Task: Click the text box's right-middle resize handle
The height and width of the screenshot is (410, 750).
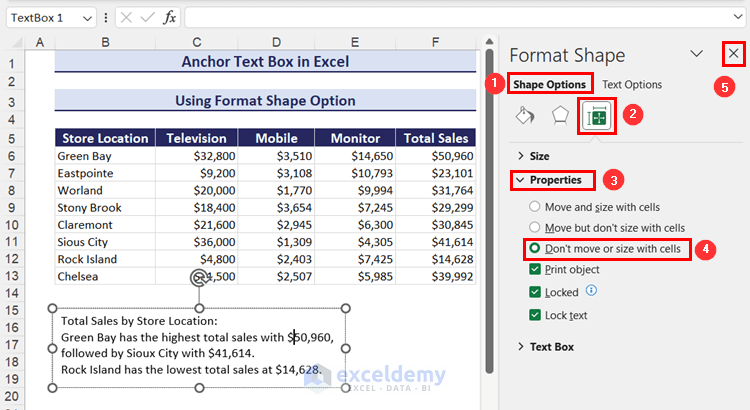Action: tap(346, 348)
